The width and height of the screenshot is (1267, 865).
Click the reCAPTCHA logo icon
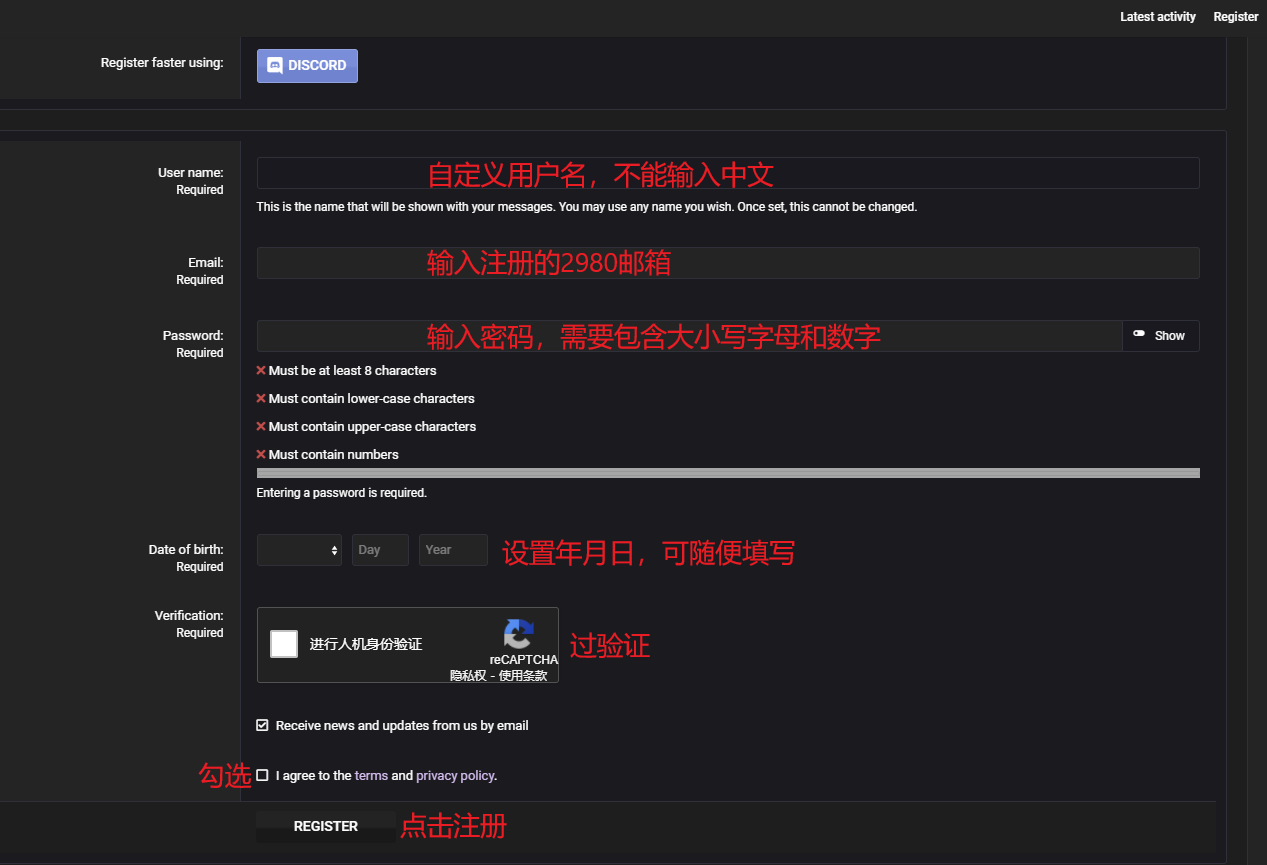coord(519,633)
